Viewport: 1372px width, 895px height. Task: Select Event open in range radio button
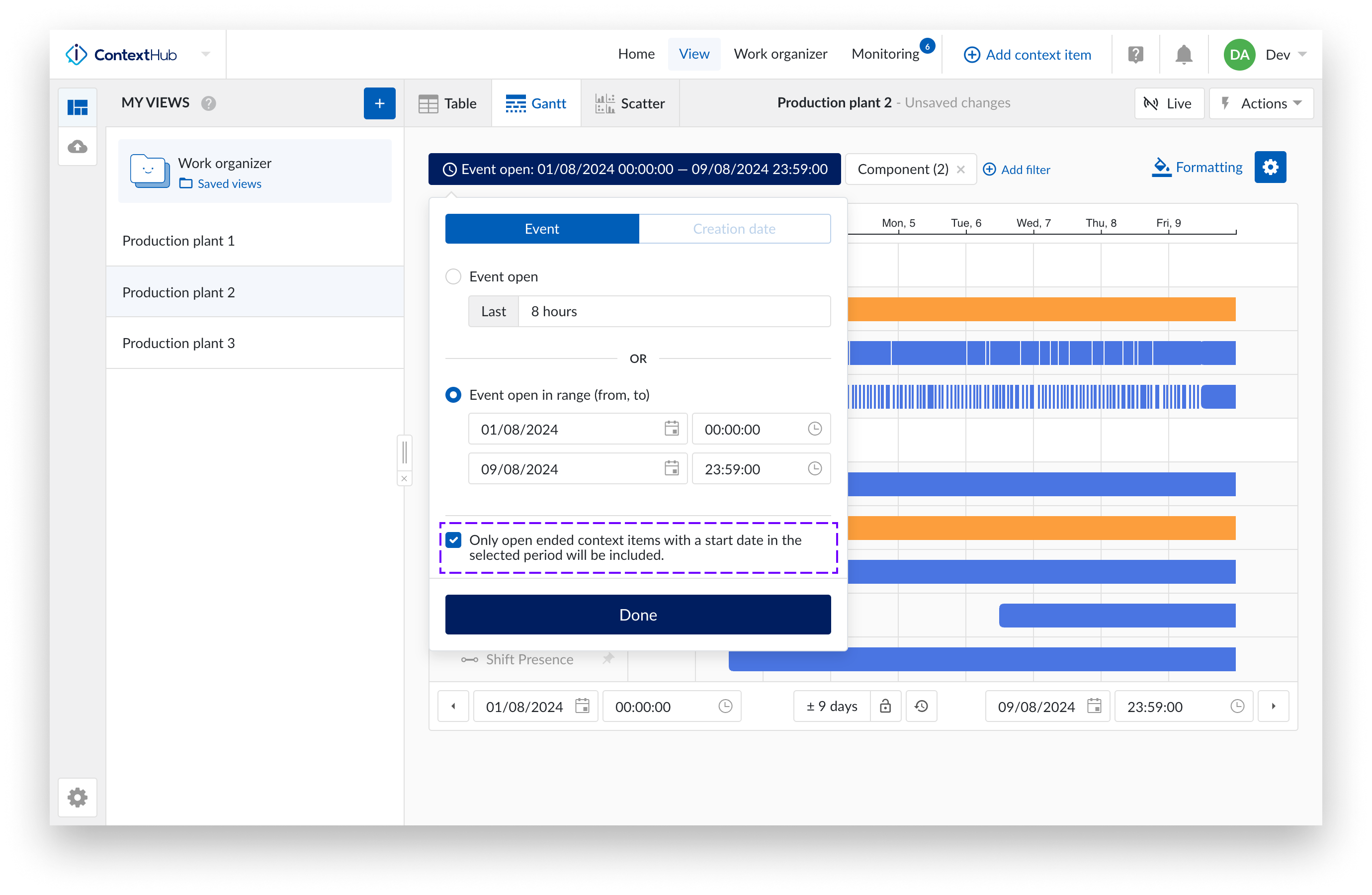pos(453,395)
